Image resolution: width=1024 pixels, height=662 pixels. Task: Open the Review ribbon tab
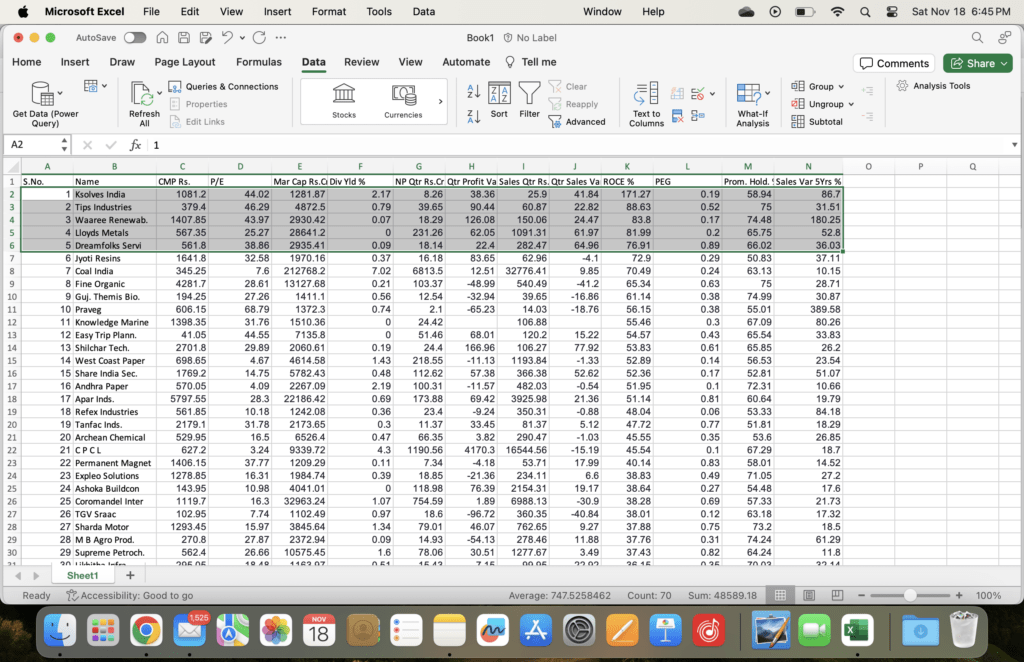[x=362, y=62]
